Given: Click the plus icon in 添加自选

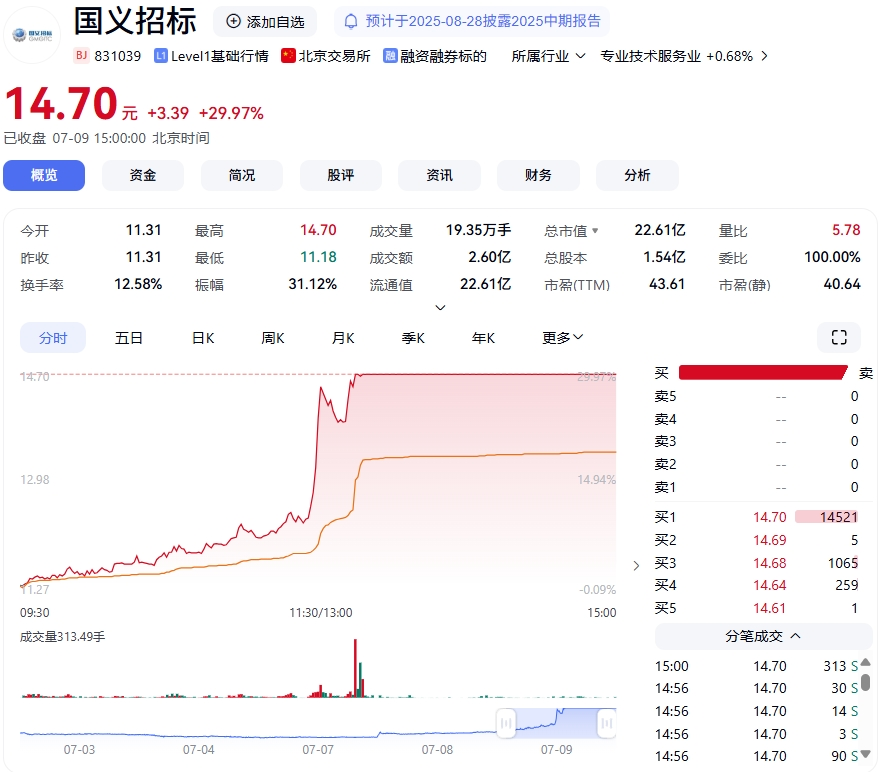Looking at the screenshot, I should click(233, 21).
